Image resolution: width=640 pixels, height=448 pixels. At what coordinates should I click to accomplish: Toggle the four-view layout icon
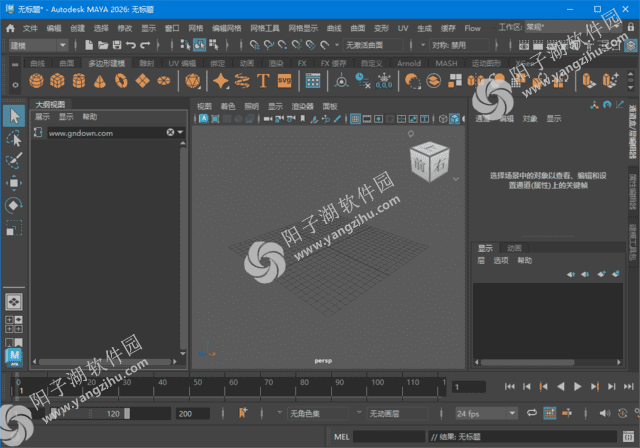point(14,324)
